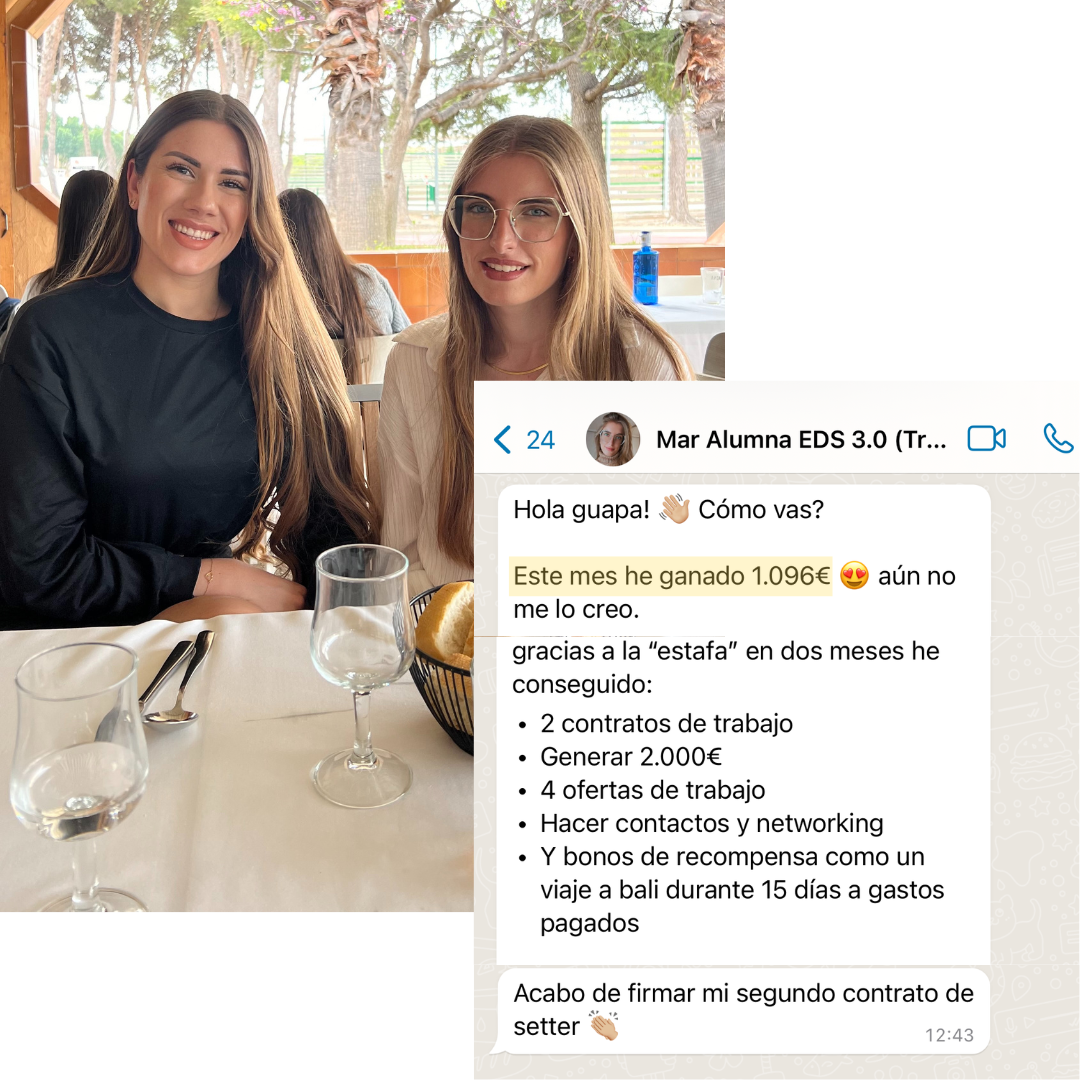
Task: Tap the 'Generar 2.000€' bullet
Action: point(630,757)
